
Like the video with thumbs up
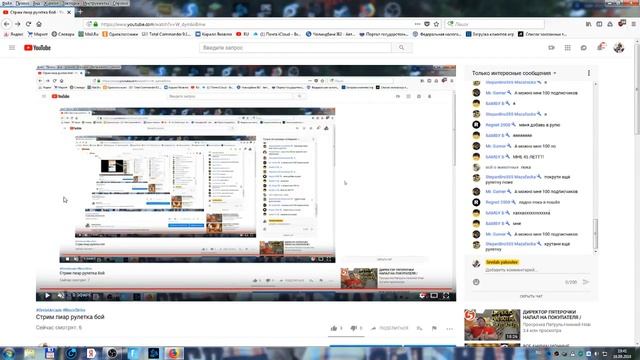334,328
